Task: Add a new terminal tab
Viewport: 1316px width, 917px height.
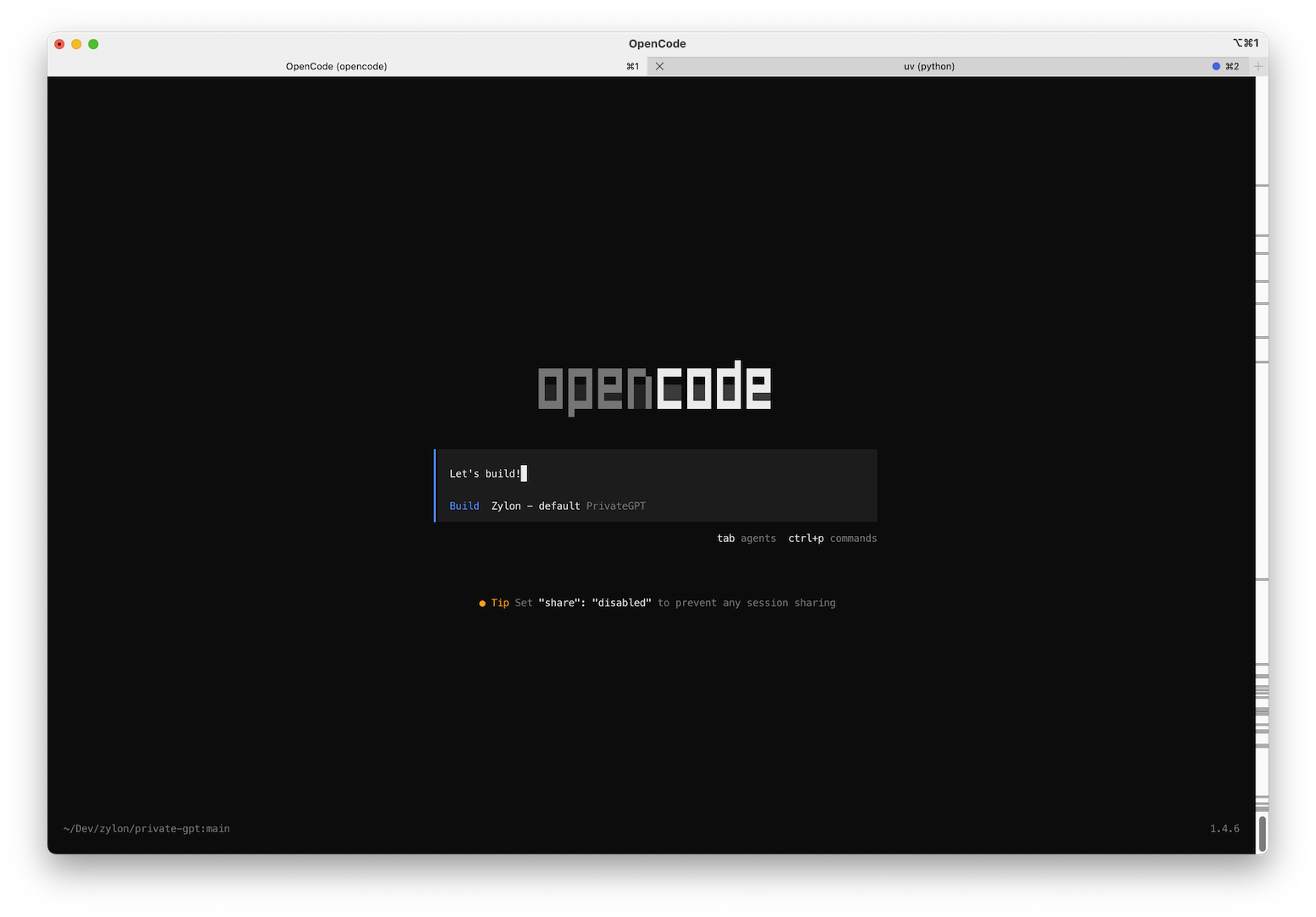Action: (1258, 66)
